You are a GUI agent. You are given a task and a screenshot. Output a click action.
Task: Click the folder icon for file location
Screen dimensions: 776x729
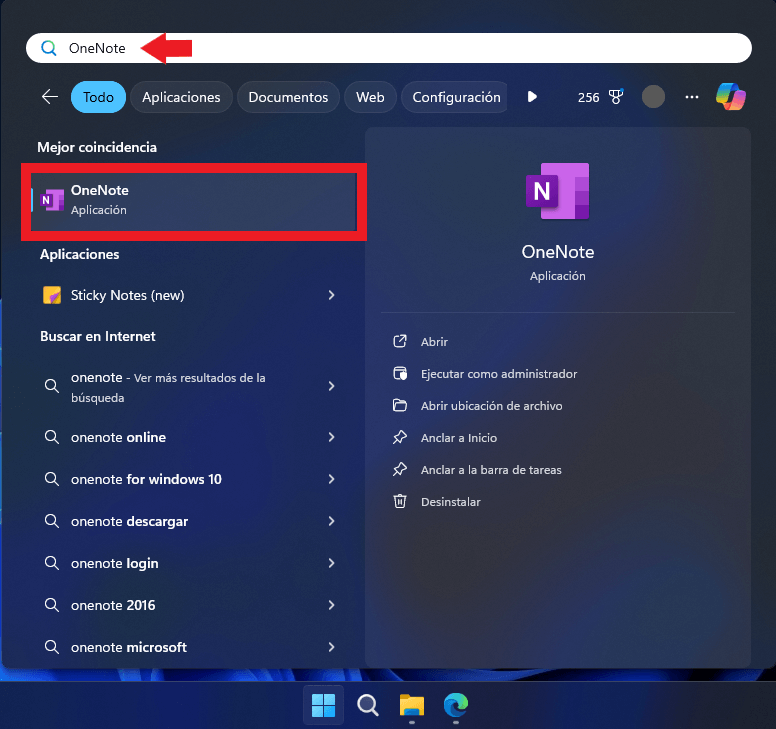pos(400,405)
